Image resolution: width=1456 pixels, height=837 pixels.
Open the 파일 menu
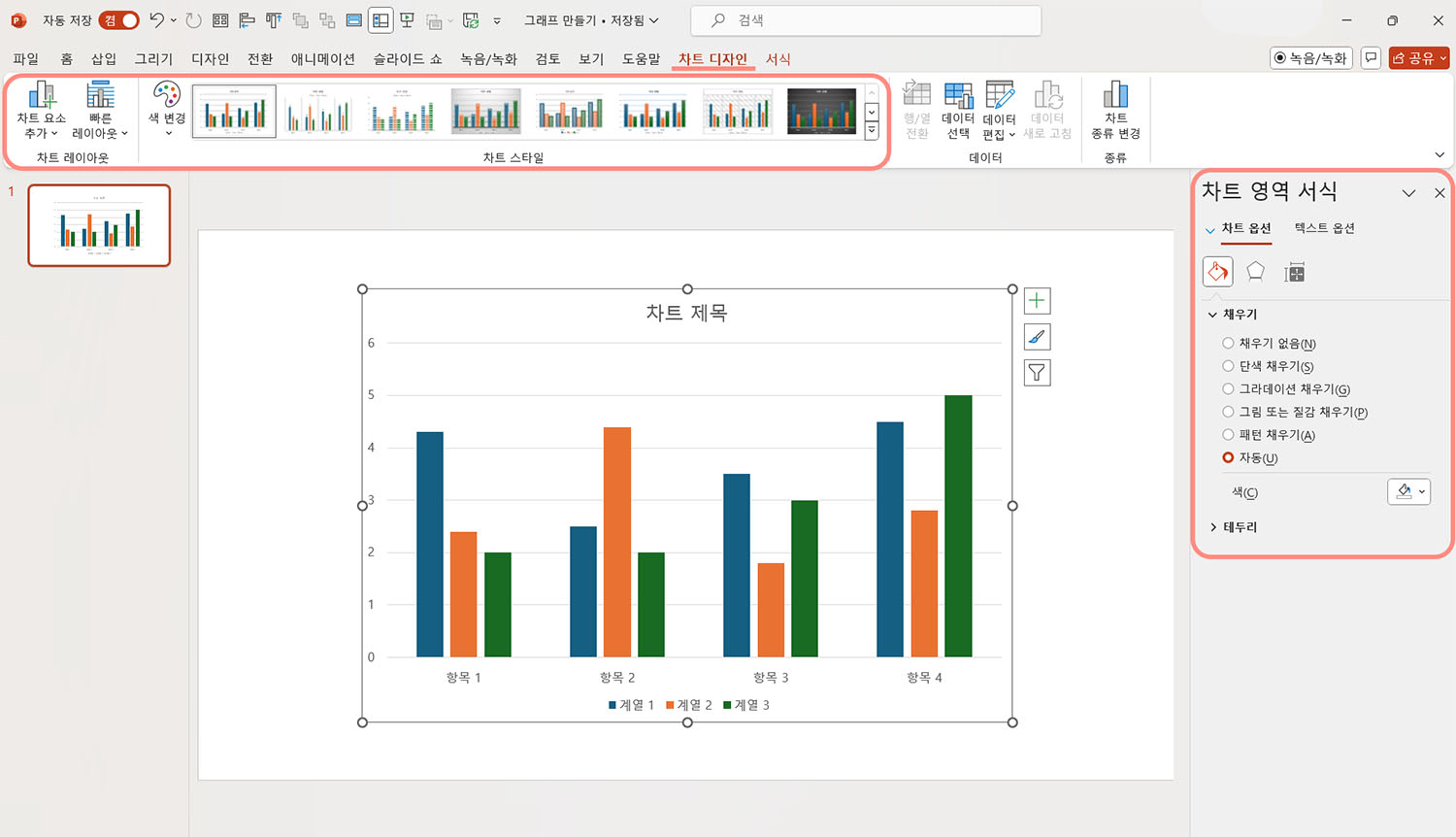click(x=26, y=59)
